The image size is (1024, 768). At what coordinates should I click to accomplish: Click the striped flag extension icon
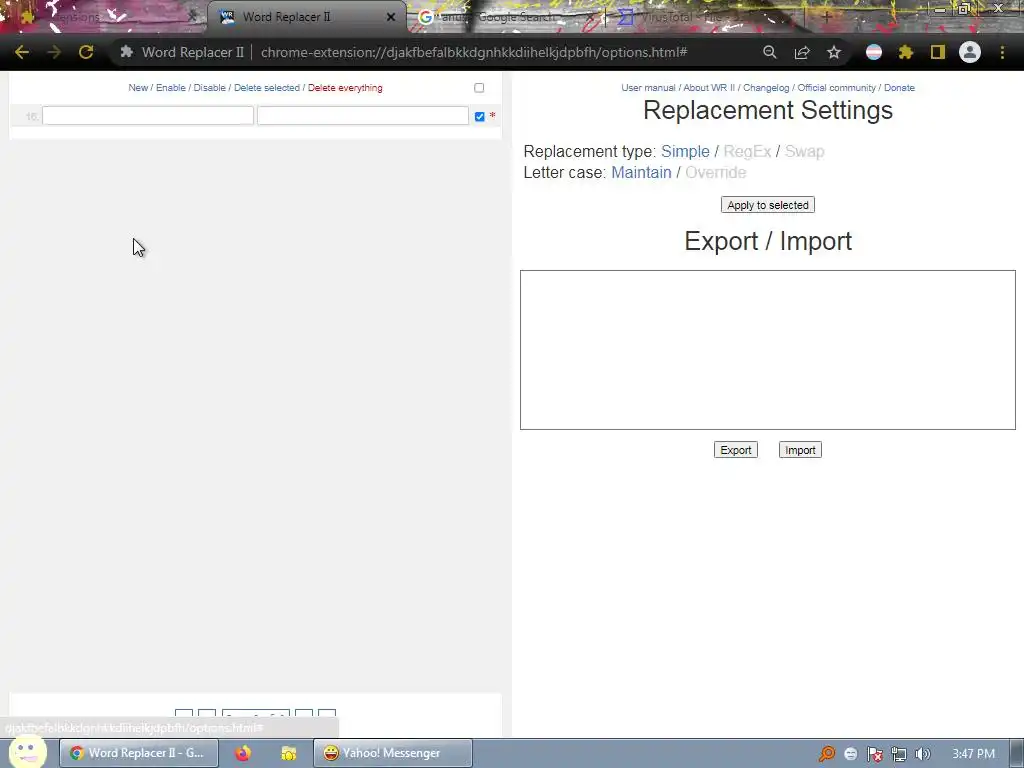874,52
